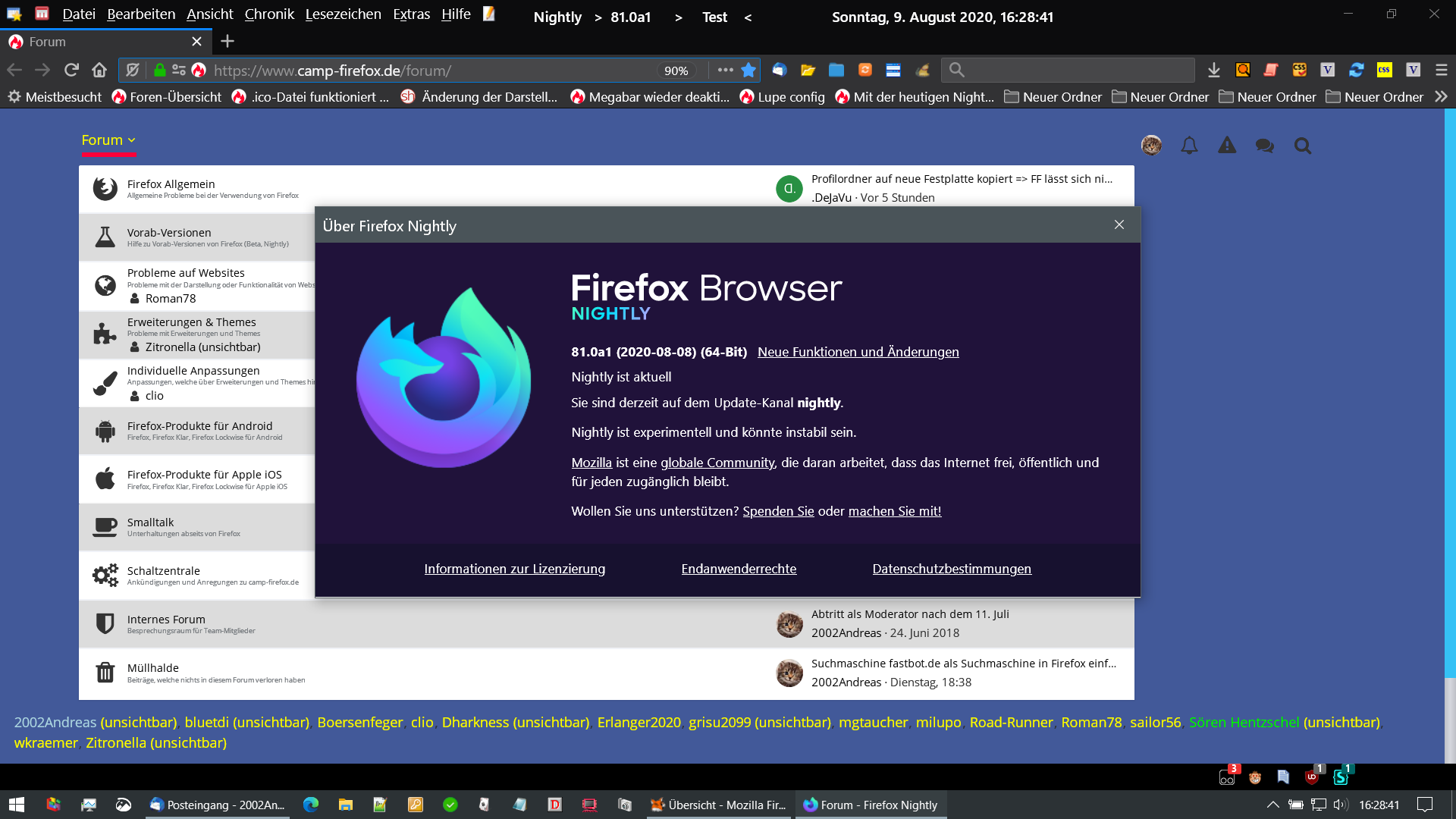Toggle tracking protection shield icon

(x=133, y=71)
